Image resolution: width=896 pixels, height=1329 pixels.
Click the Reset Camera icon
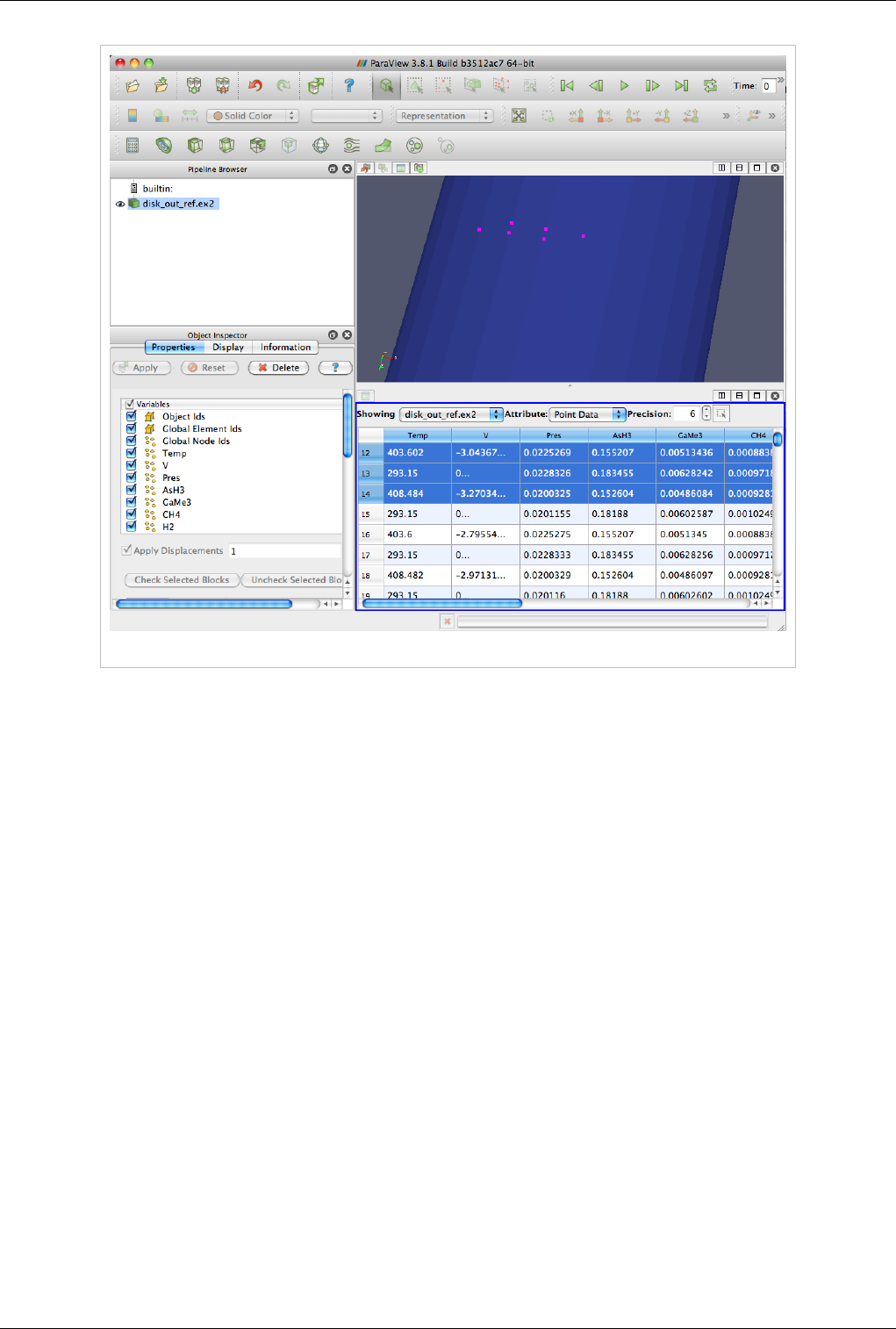tap(519, 116)
